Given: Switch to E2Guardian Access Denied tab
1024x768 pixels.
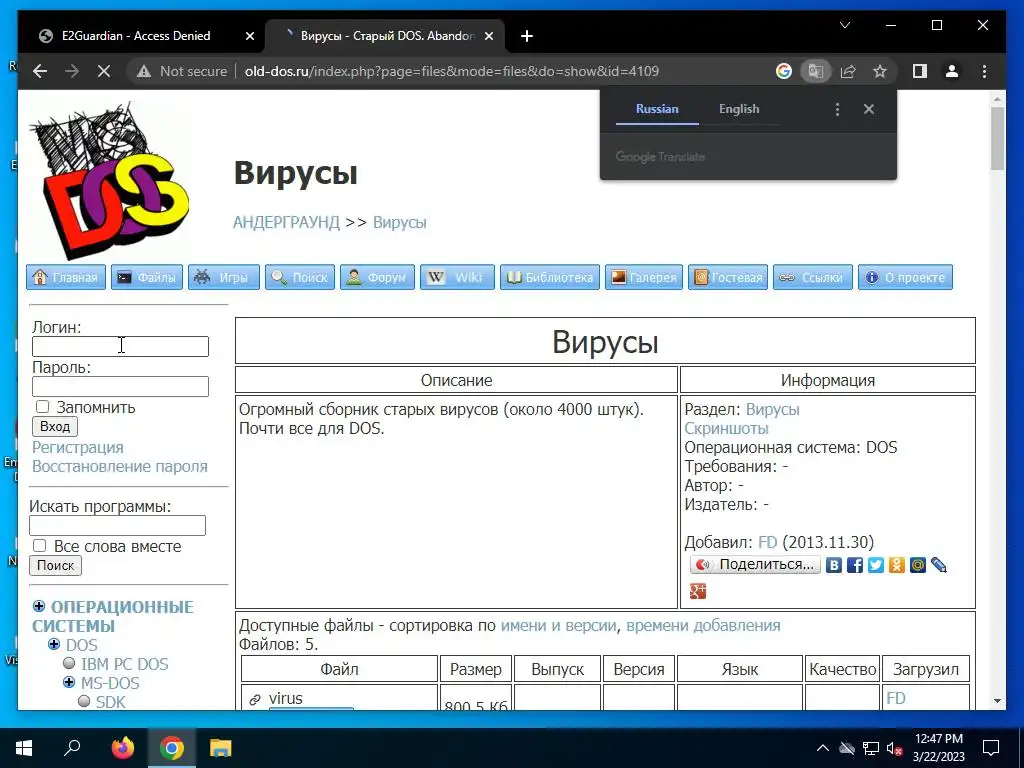Looking at the screenshot, I should [136, 36].
